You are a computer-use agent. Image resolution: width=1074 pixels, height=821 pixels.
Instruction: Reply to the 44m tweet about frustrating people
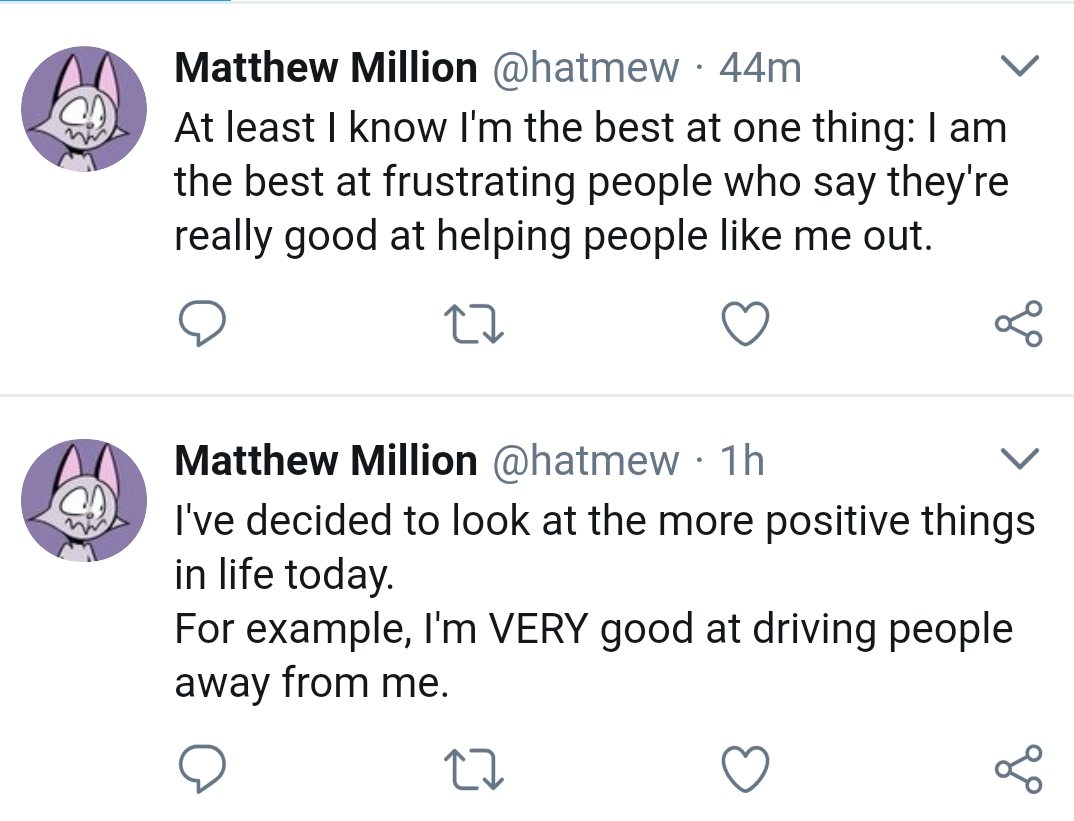(200, 324)
